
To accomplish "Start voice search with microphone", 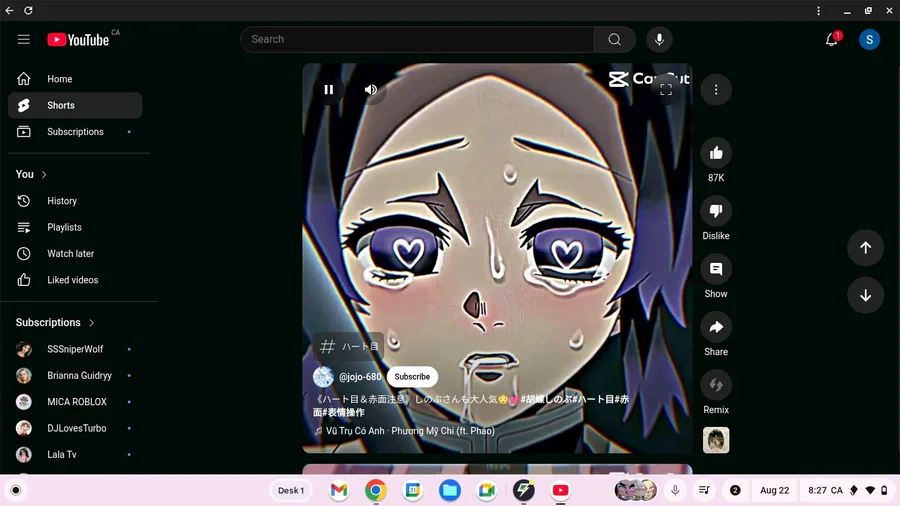I will (659, 39).
